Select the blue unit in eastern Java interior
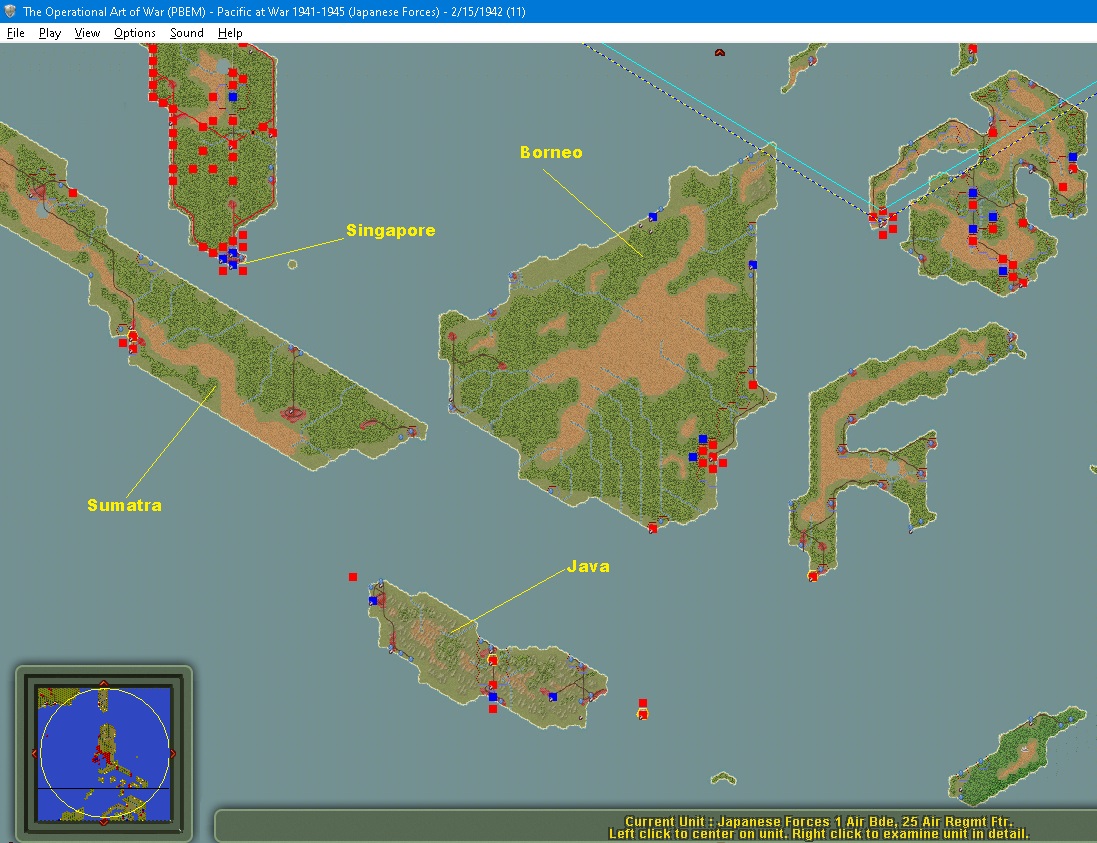 click(553, 697)
